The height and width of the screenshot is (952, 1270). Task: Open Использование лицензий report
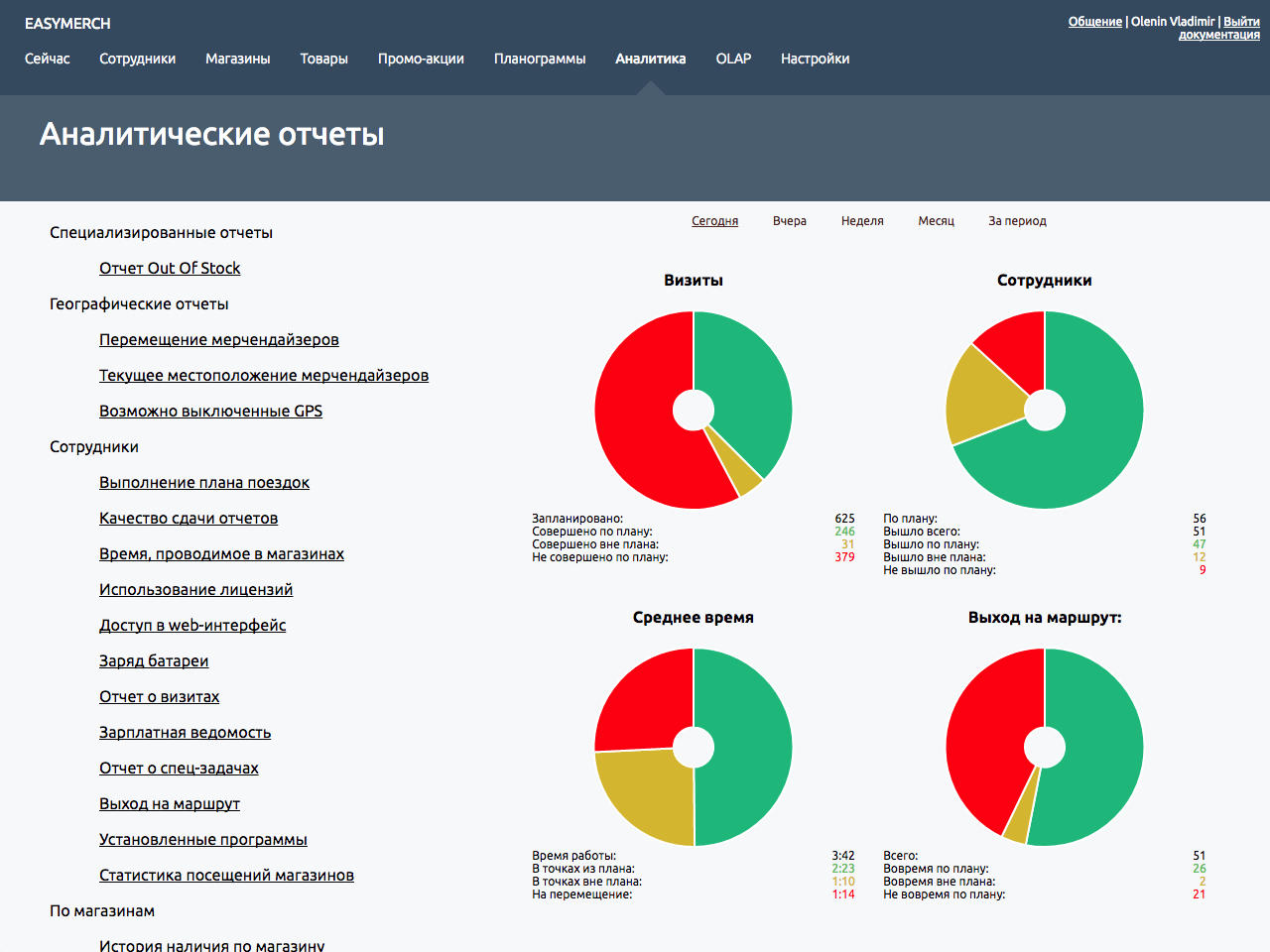(195, 589)
